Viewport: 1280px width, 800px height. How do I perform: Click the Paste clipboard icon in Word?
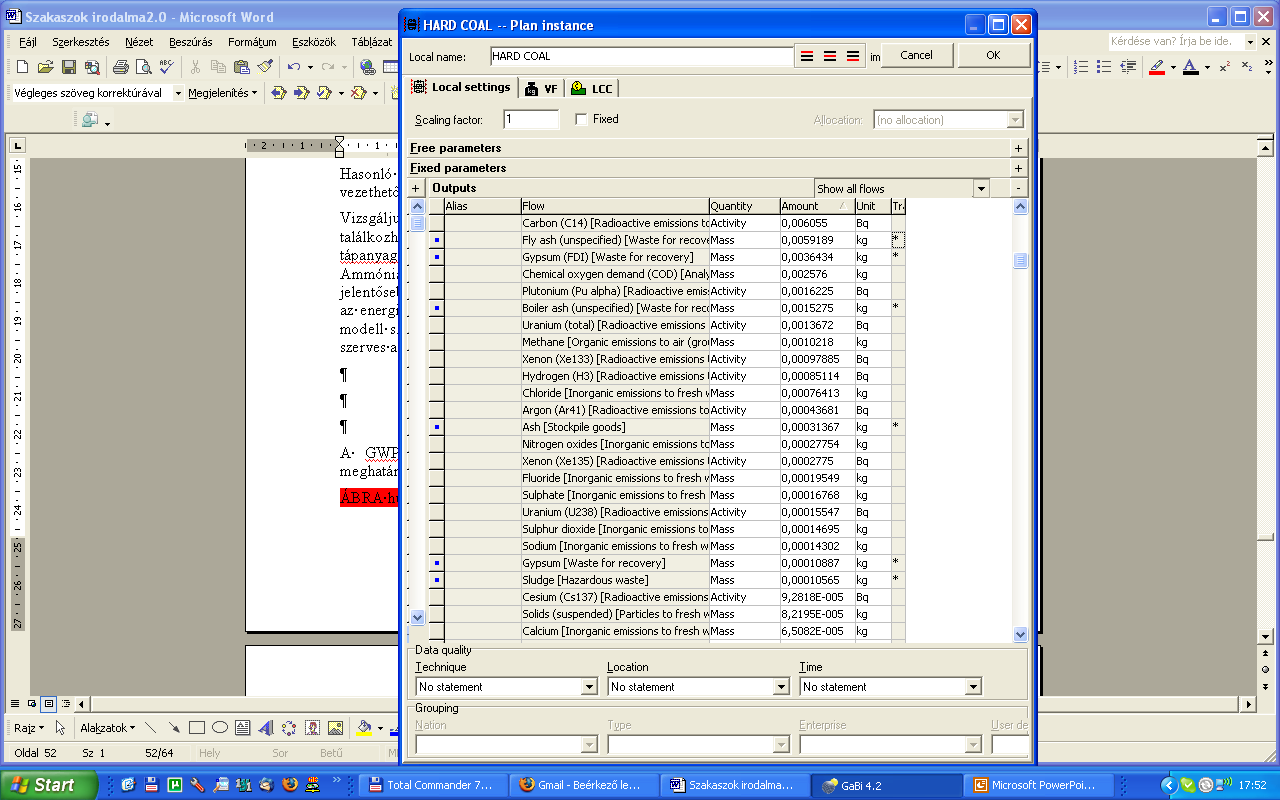[241, 67]
